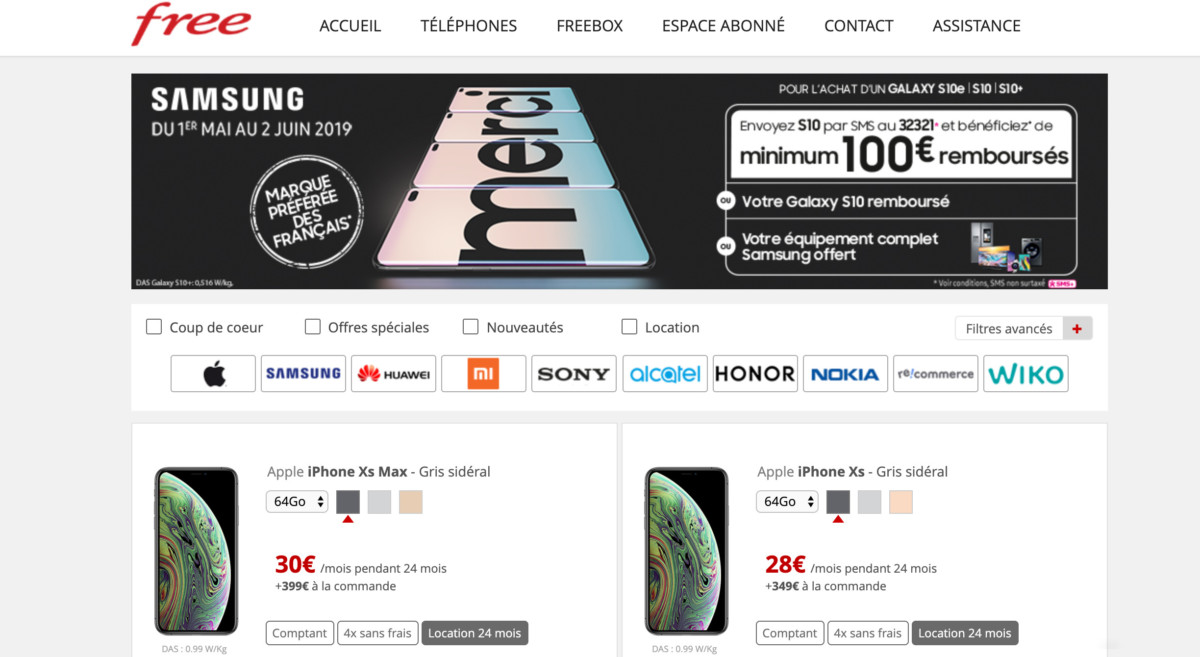Choose 4x sans frais for iPhone Xs
This screenshot has width=1200, height=657.
coord(868,633)
